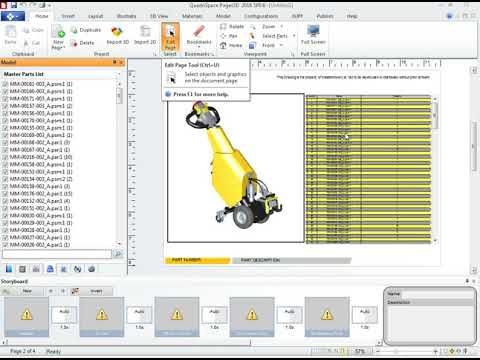Image resolution: width=480 pixels, height=360 pixels.
Task: Click the parts list search input field
Action: [57, 254]
